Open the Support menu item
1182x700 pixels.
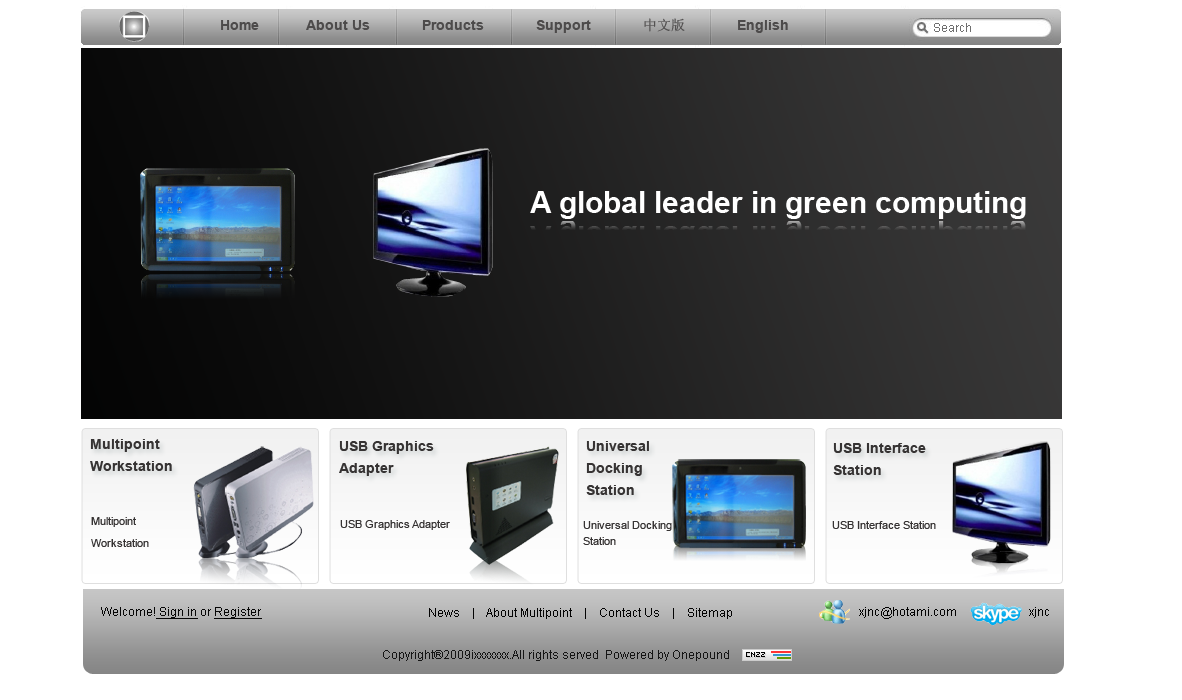coord(563,26)
